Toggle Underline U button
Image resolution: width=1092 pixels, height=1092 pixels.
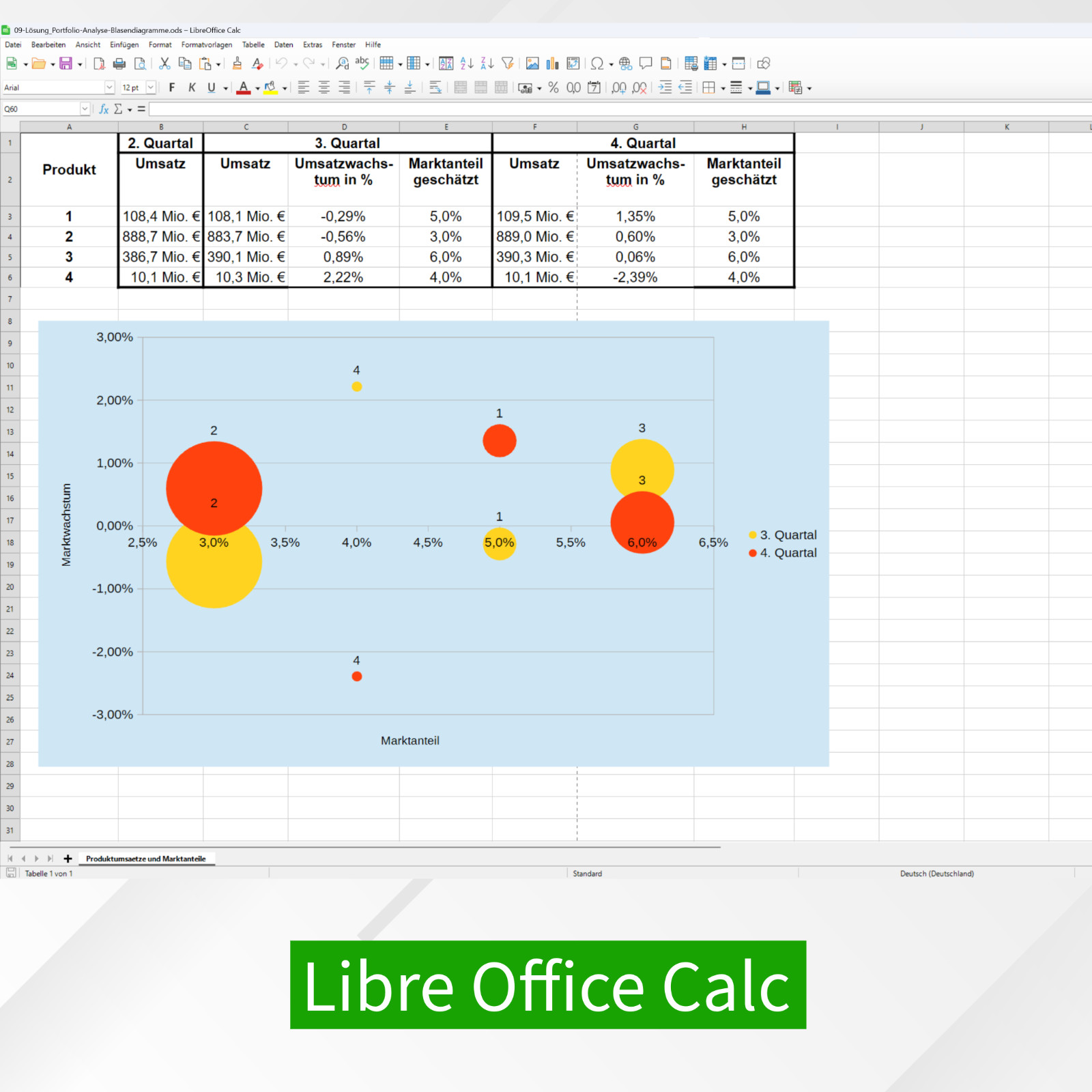point(212,87)
